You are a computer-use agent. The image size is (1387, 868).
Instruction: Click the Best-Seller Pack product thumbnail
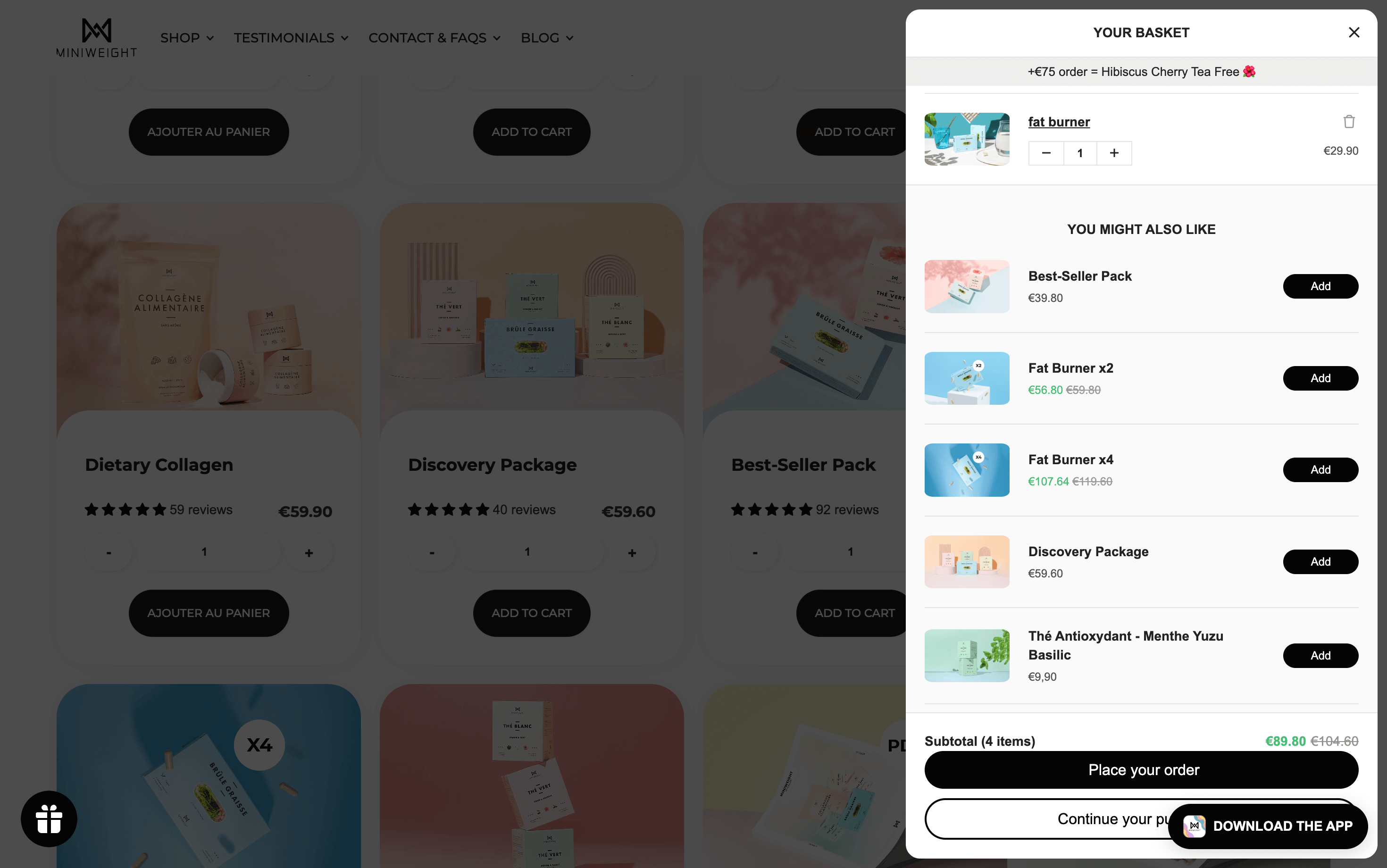point(966,286)
